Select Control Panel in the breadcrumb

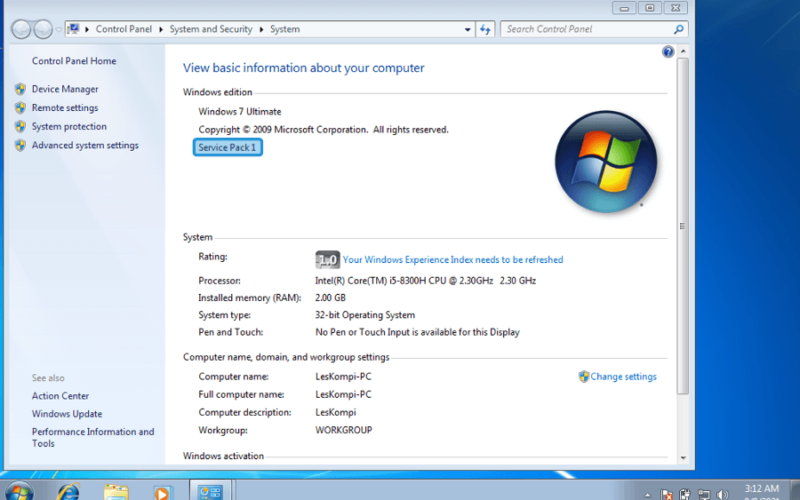click(123, 29)
